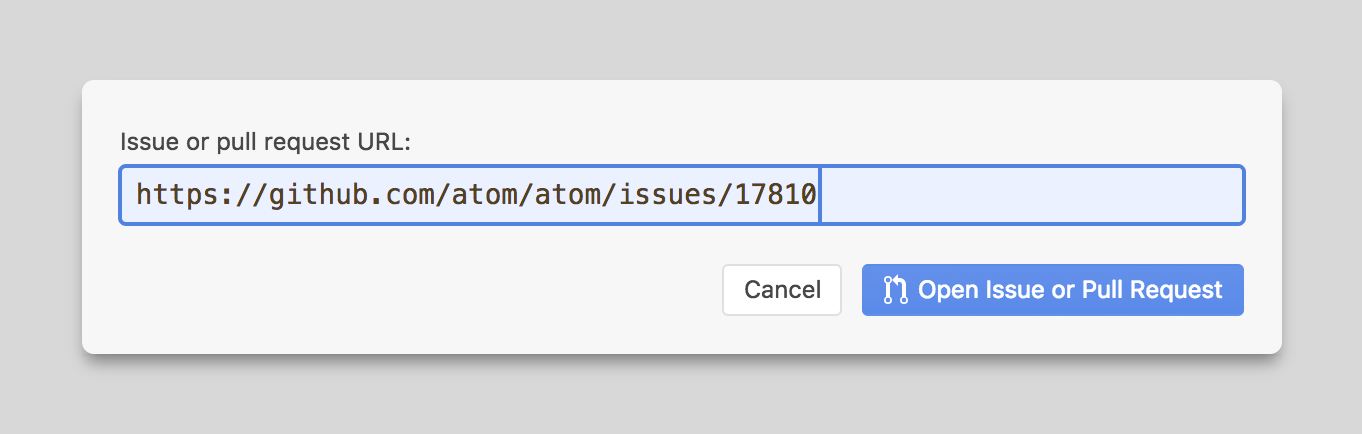The height and width of the screenshot is (434, 1362).
Task: Select the 'Issue or pull request URL:' label
Action: [x=266, y=142]
